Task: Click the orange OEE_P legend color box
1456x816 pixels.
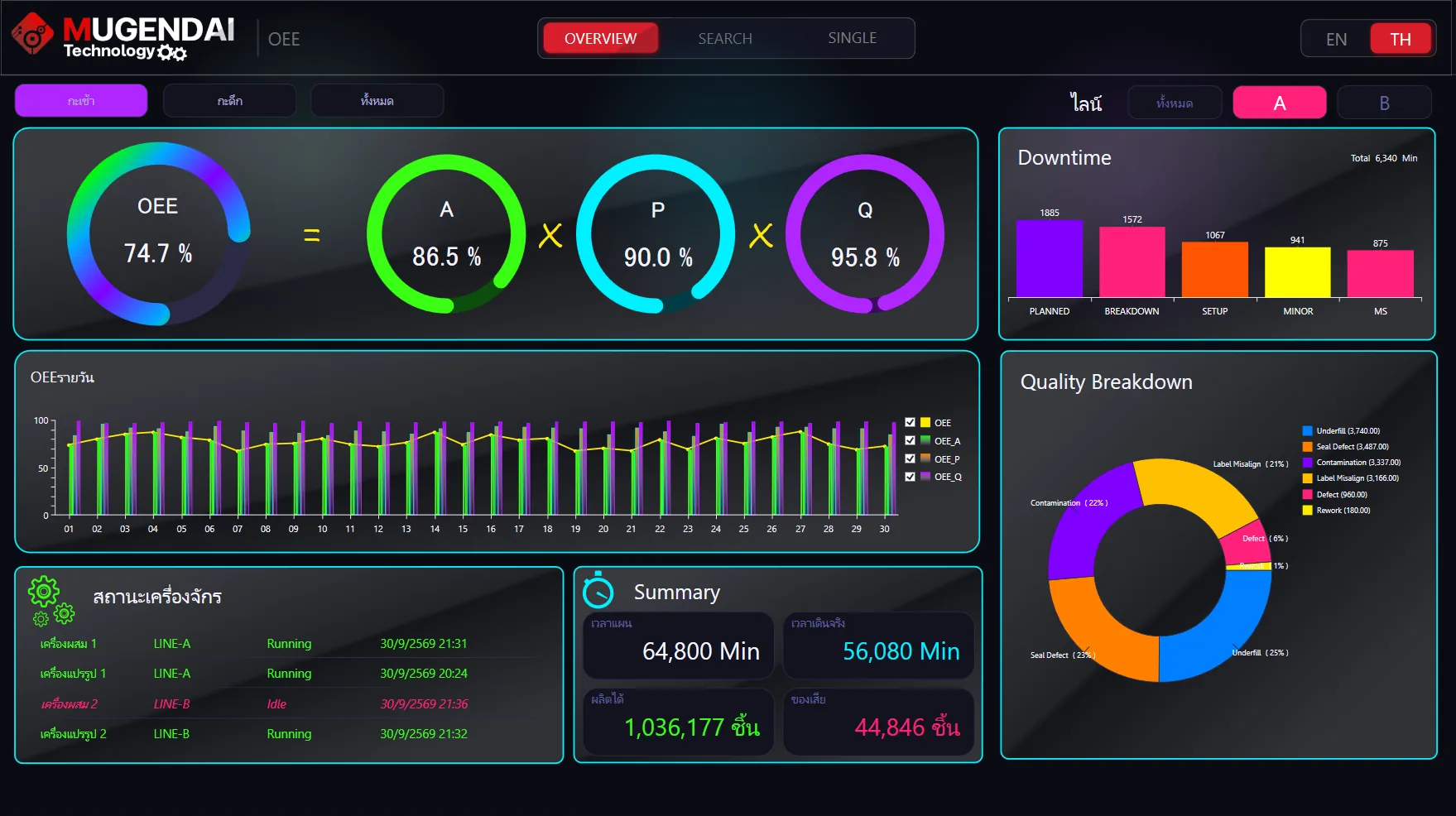Action: (x=925, y=458)
